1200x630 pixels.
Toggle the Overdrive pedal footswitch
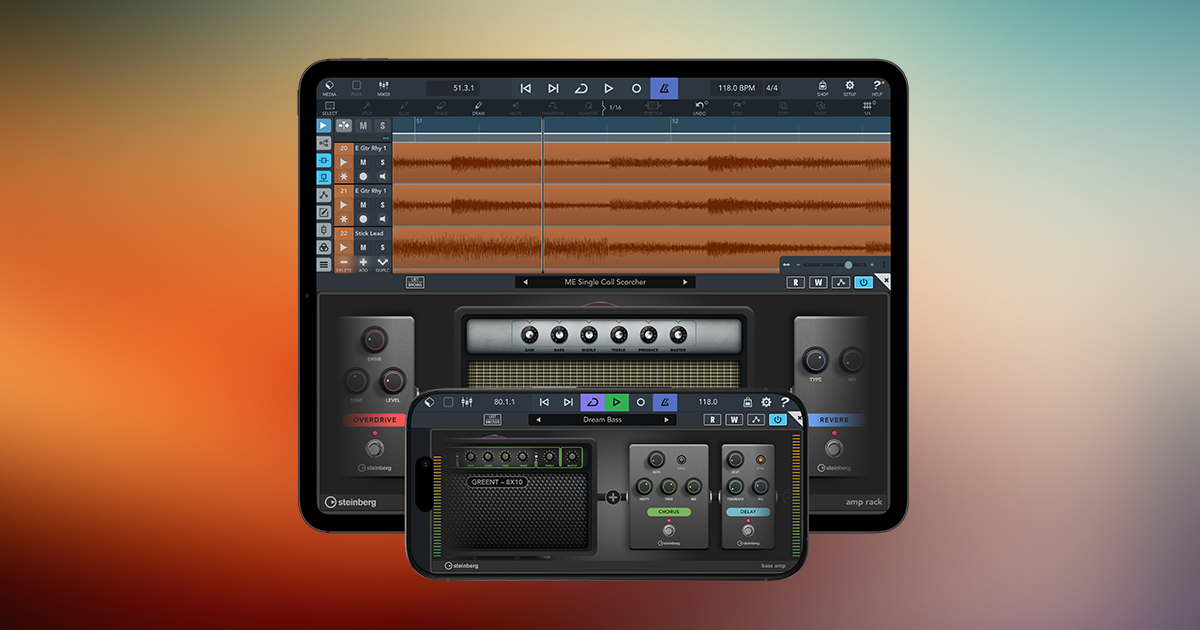(x=375, y=447)
